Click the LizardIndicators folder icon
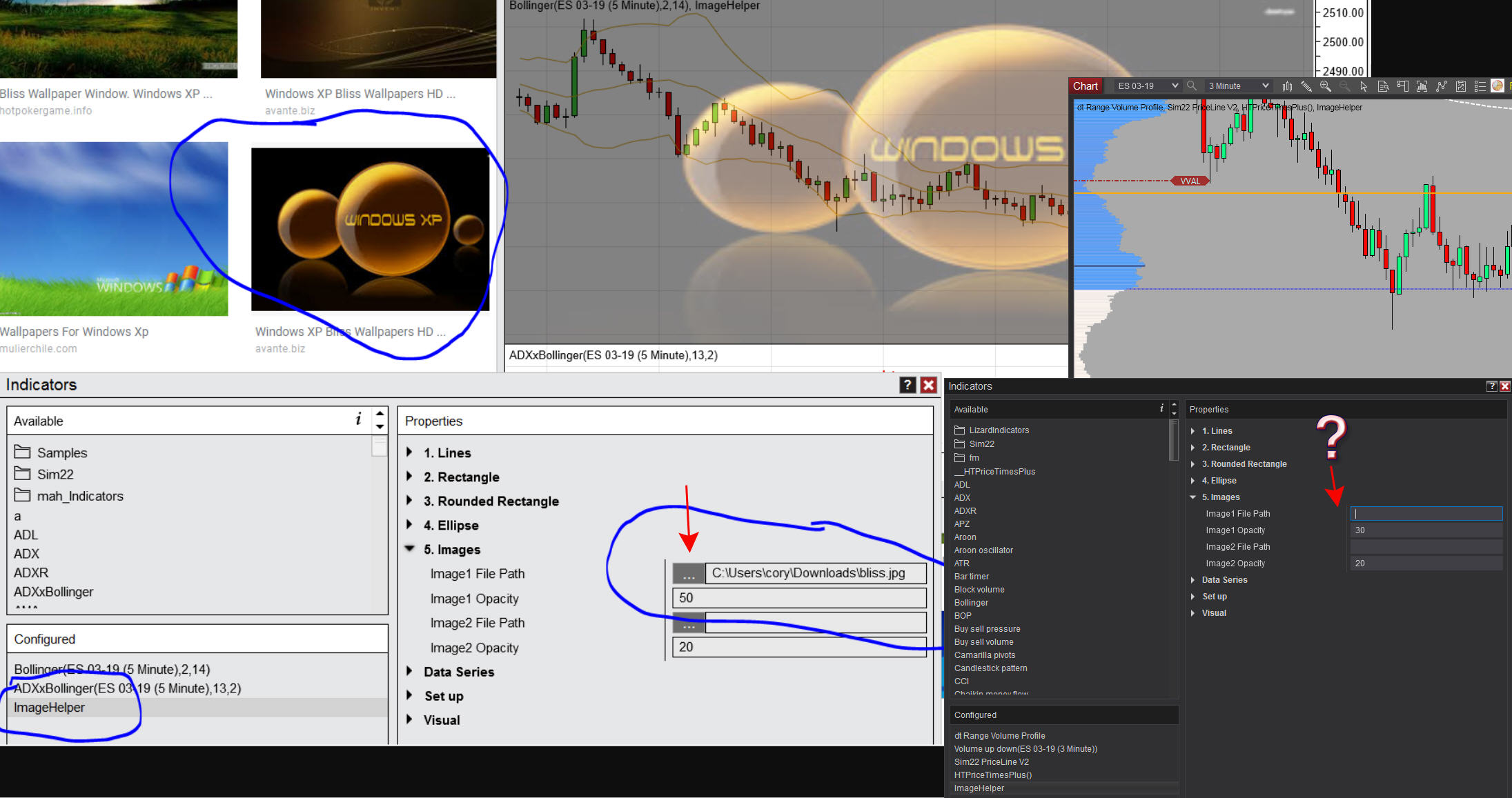The height and width of the screenshot is (798, 1512). 959,430
